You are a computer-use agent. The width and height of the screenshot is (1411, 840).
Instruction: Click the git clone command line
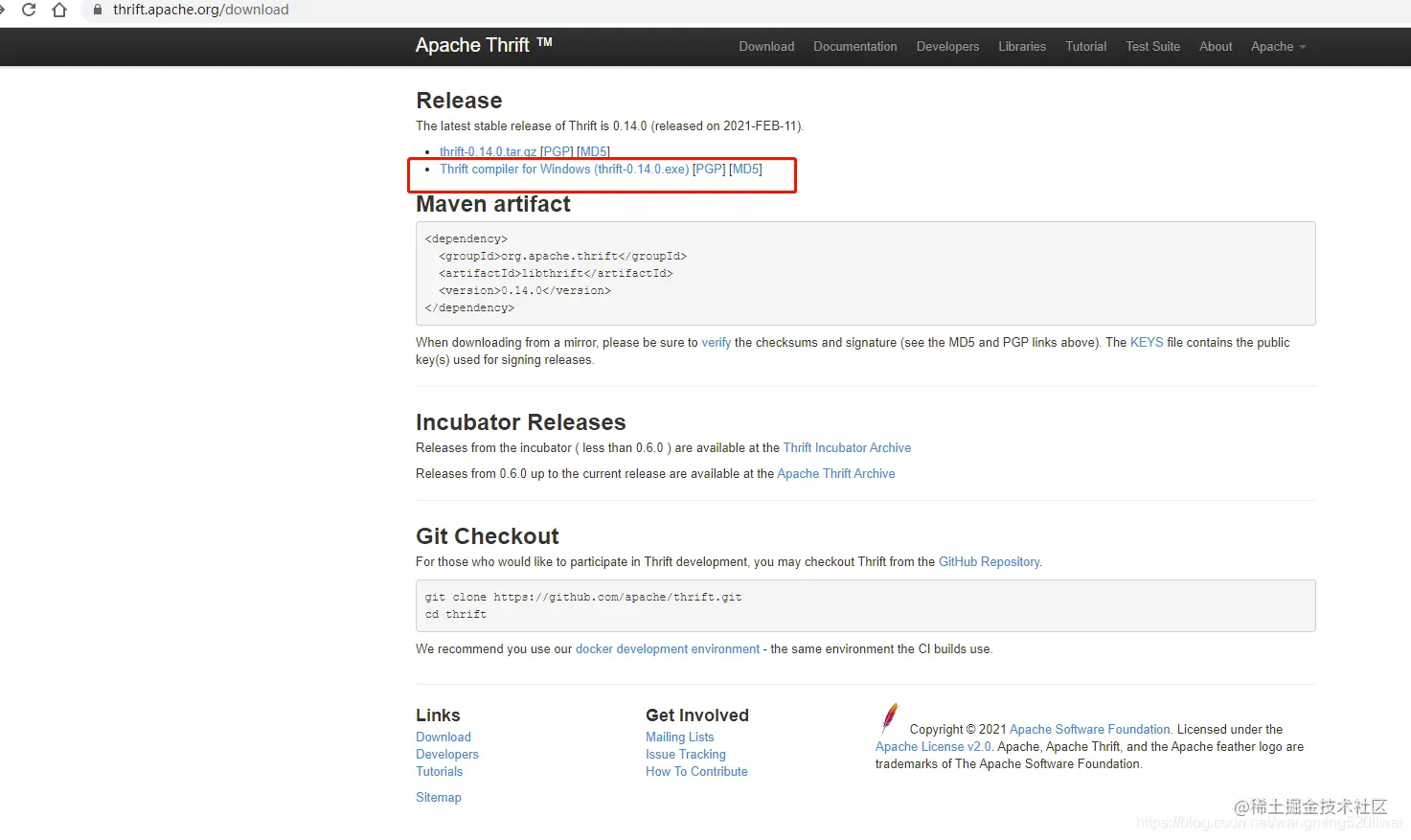pos(583,597)
